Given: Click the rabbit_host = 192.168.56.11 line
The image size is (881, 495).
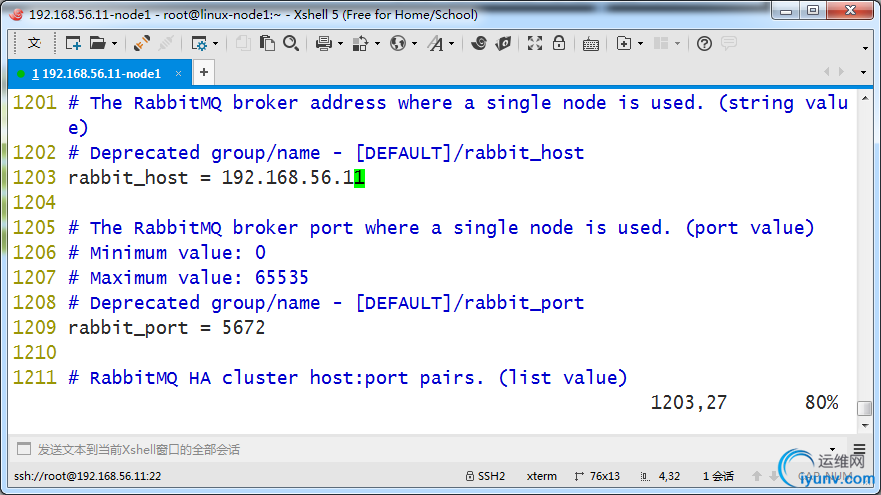Looking at the screenshot, I should 217,178.
